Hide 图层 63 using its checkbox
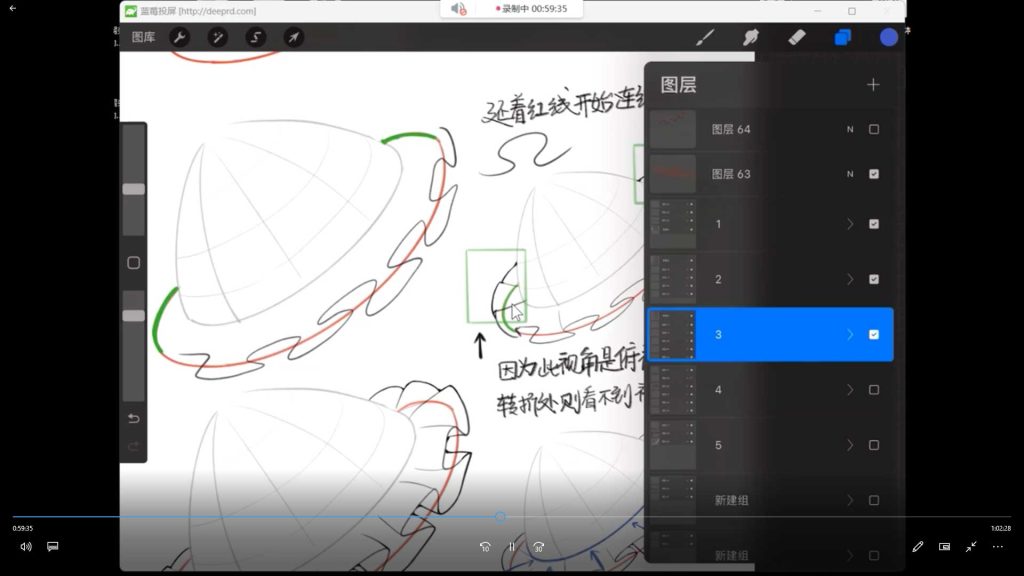 click(874, 174)
